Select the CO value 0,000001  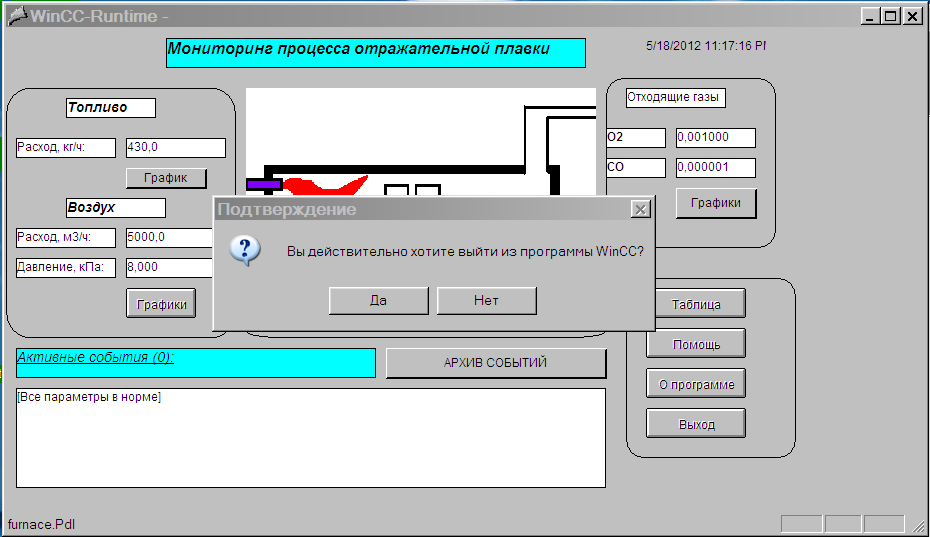[x=716, y=168]
